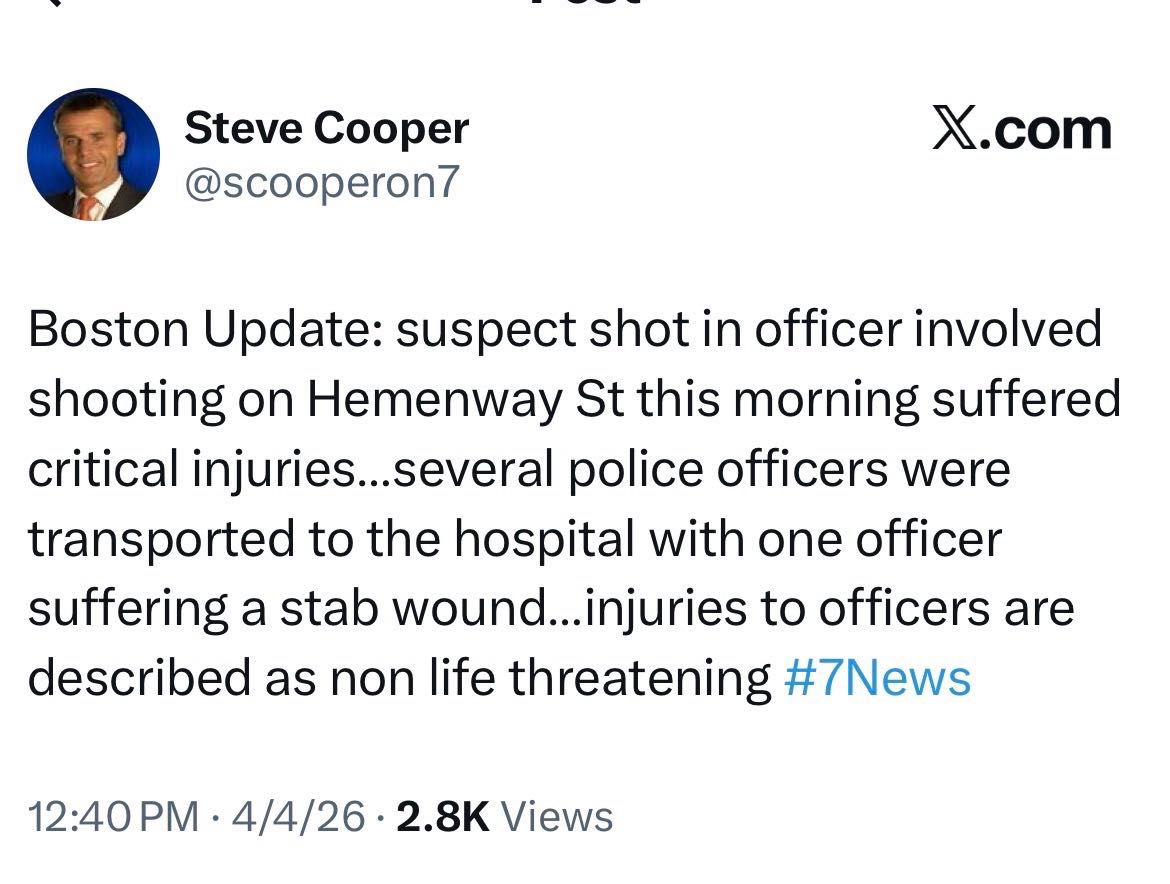
Task: Click the cut-off Post header title
Action: coord(585,4)
